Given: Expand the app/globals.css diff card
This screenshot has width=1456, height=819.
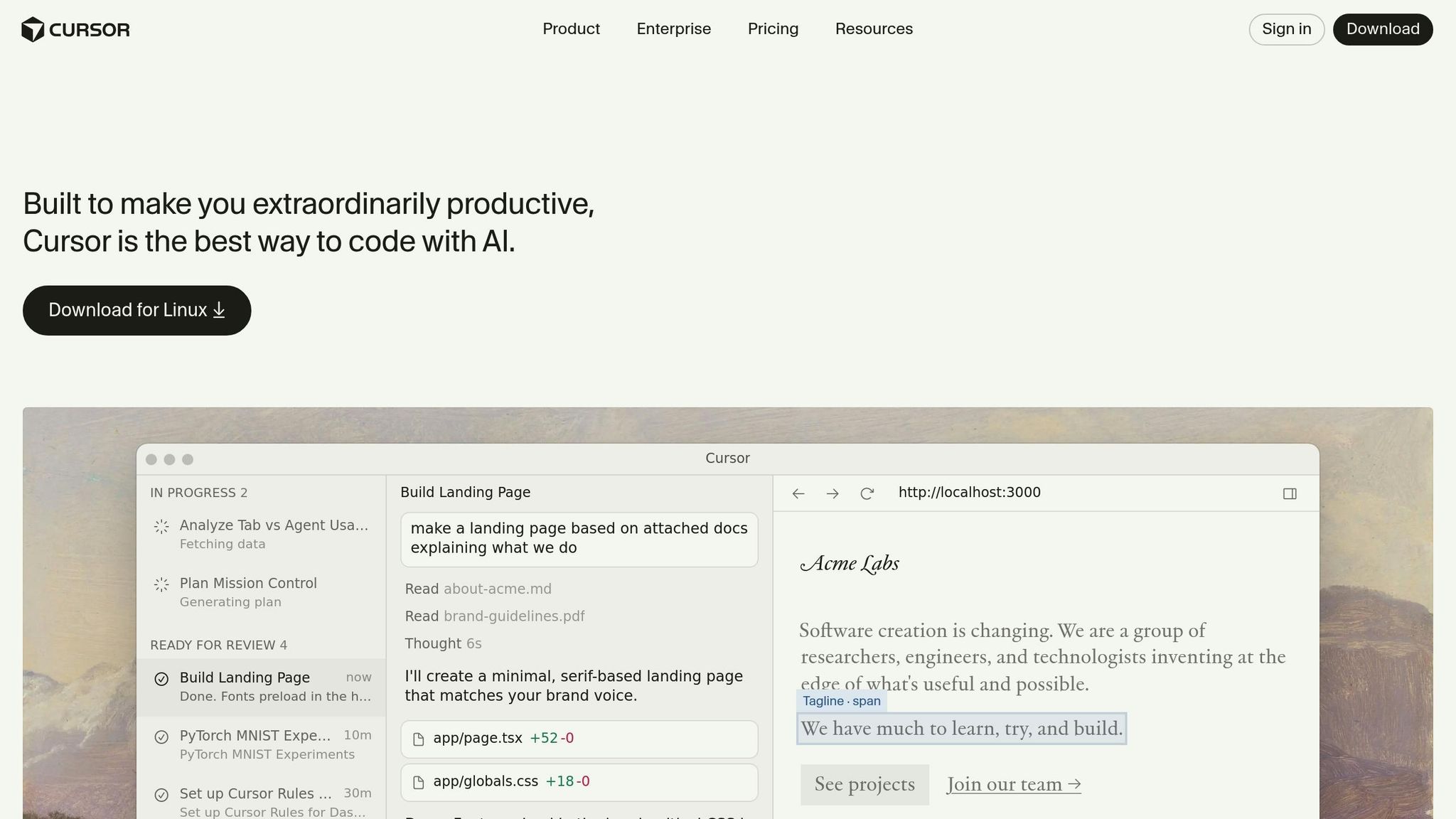Looking at the screenshot, I should tap(579, 782).
